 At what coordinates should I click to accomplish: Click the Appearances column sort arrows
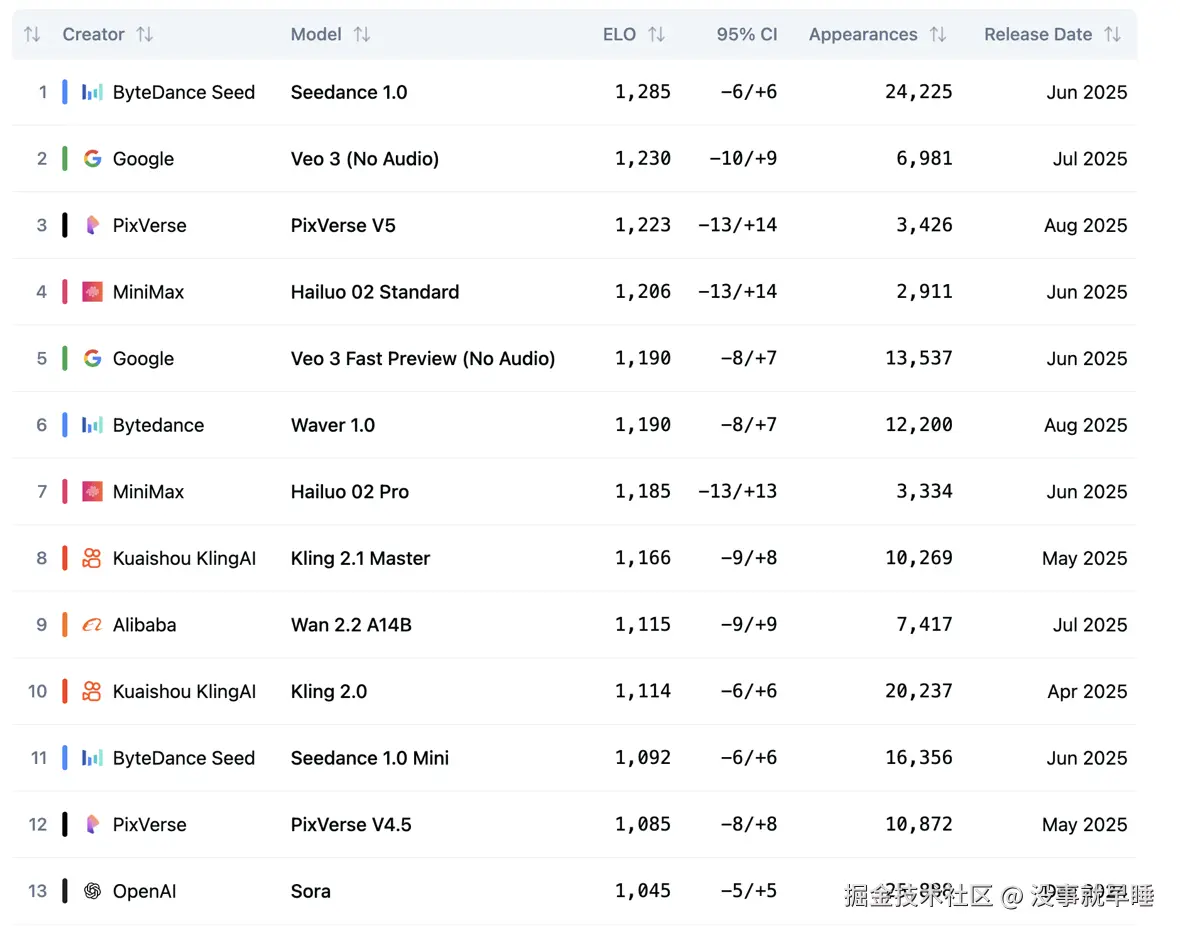coord(937,35)
